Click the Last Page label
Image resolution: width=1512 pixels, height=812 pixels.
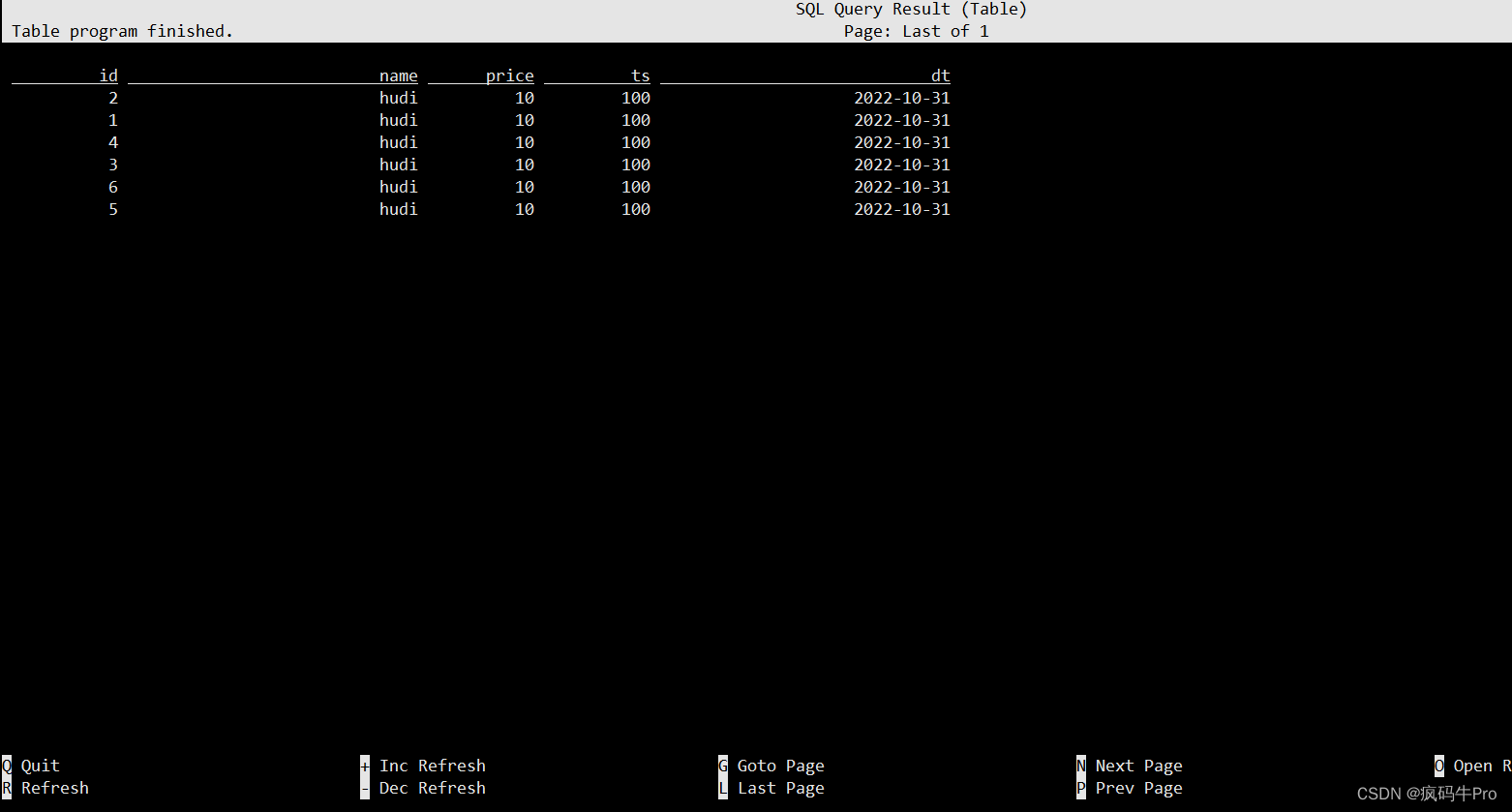click(780, 787)
